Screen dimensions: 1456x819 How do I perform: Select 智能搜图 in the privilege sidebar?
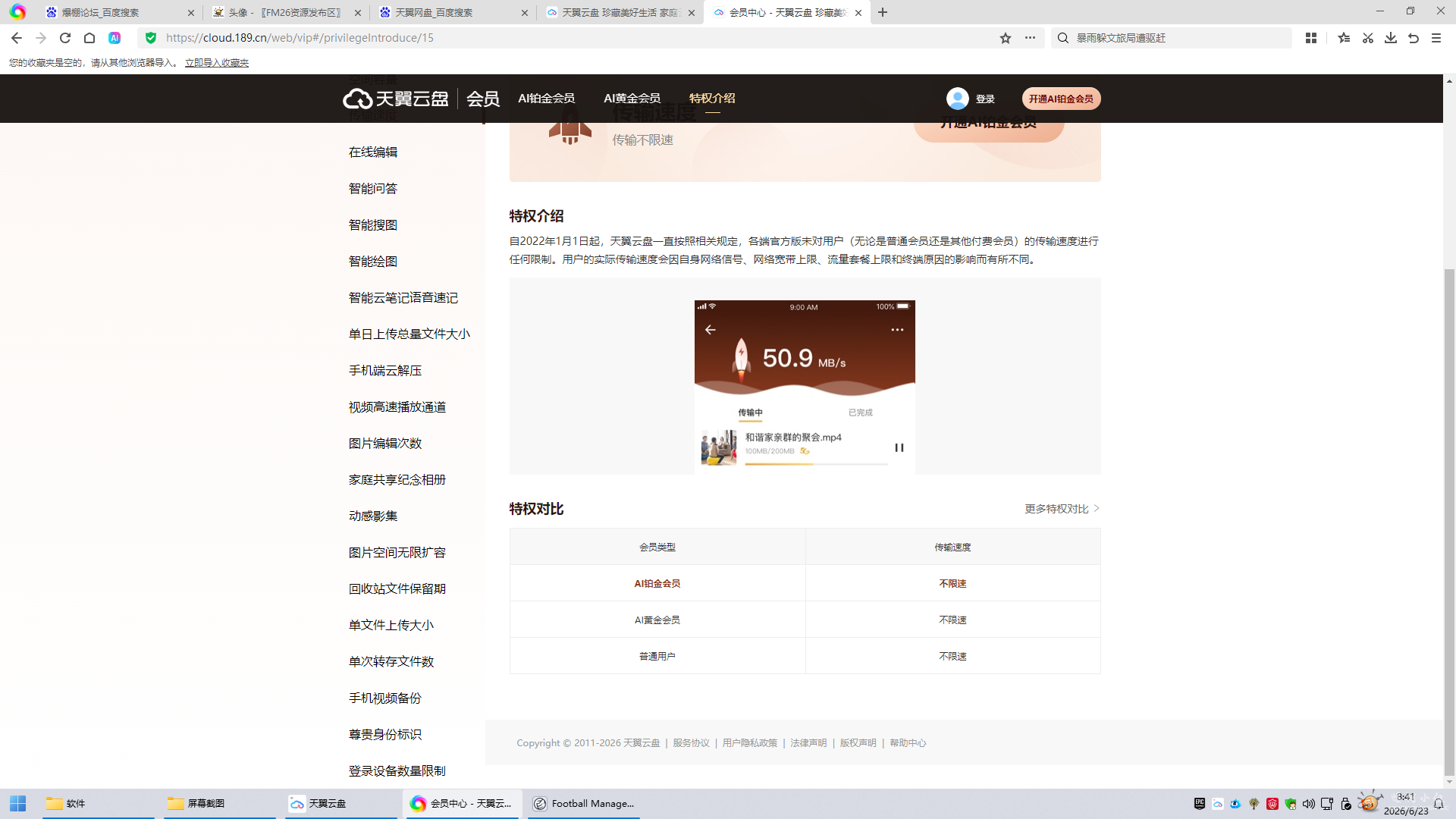pyautogui.click(x=373, y=225)
